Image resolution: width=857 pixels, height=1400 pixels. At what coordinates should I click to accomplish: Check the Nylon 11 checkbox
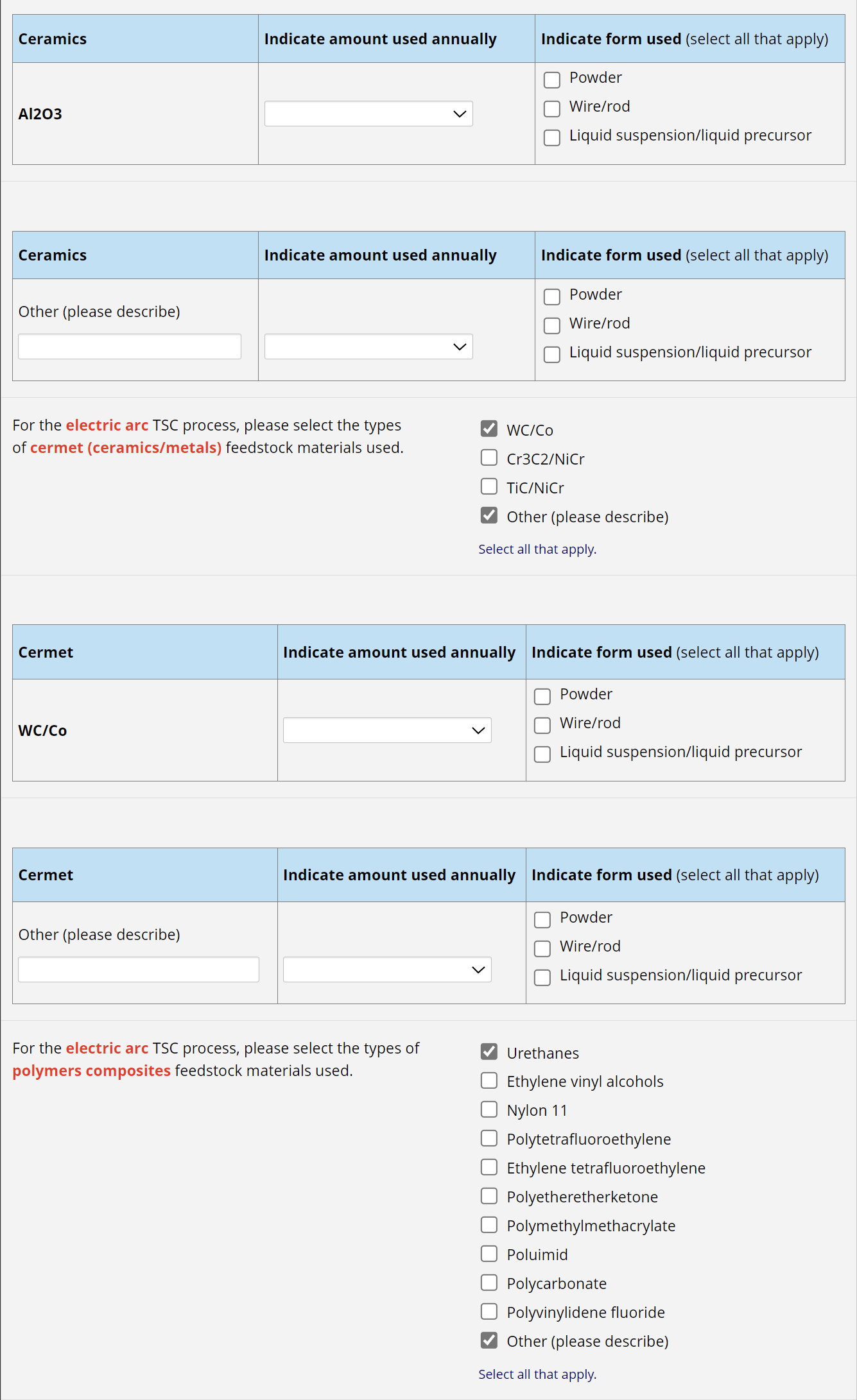(x=489, y=1109)
